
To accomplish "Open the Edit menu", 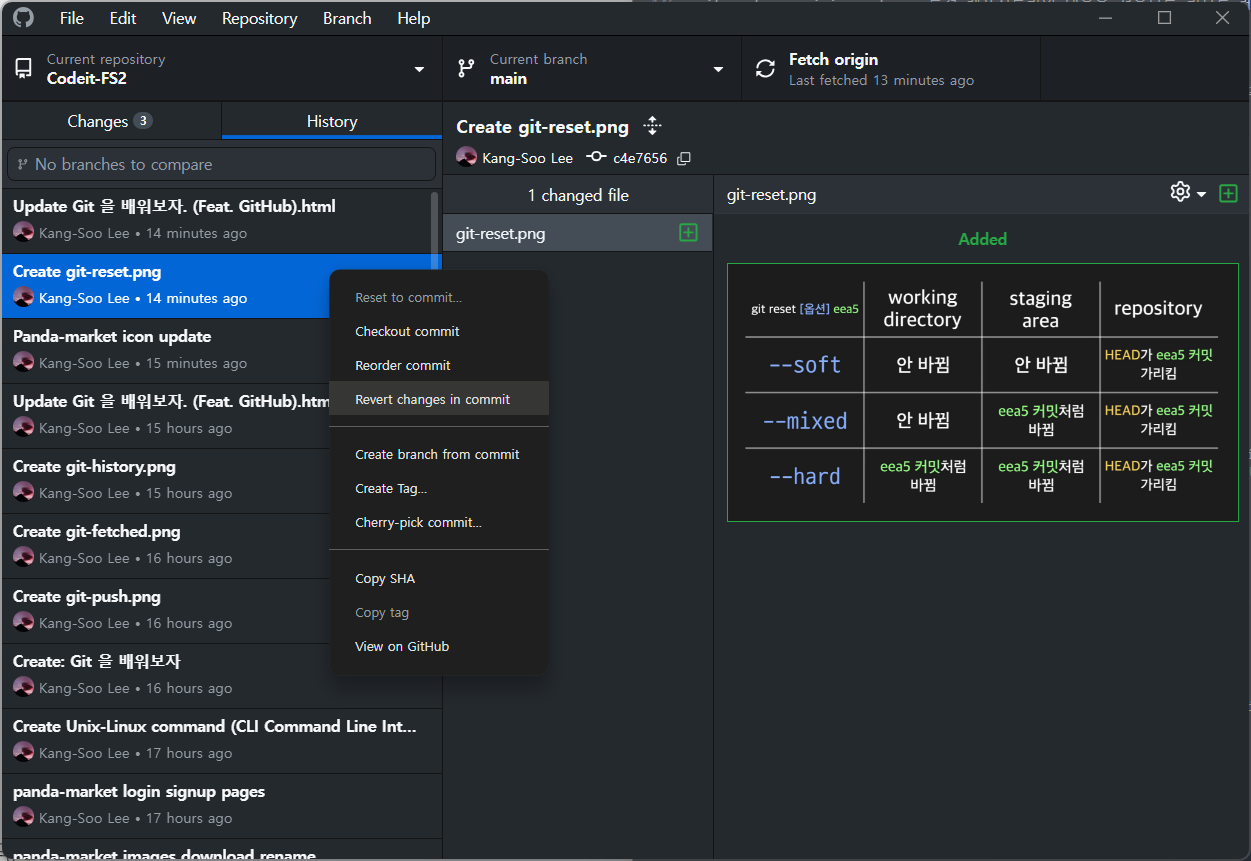I will pos(123,18).
